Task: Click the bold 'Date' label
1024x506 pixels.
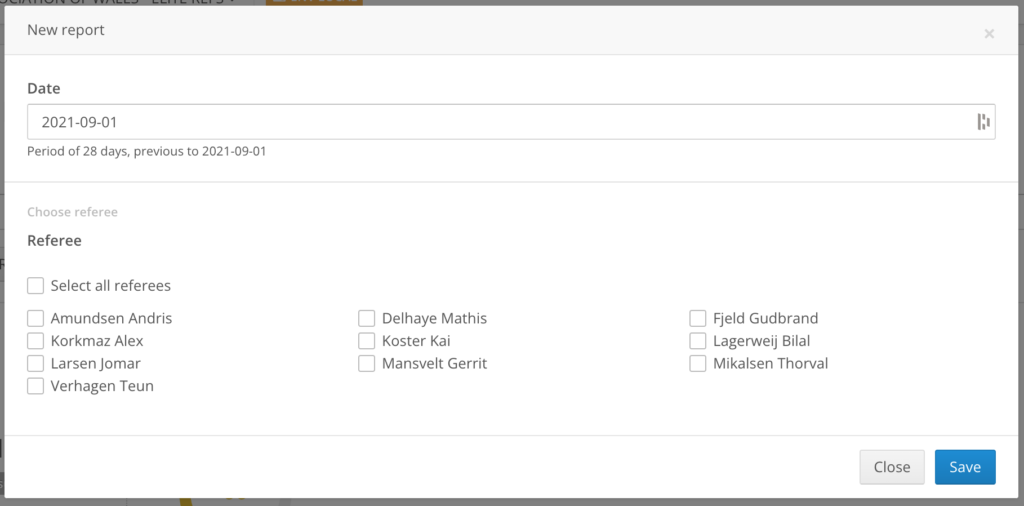Action: point(44,88)
